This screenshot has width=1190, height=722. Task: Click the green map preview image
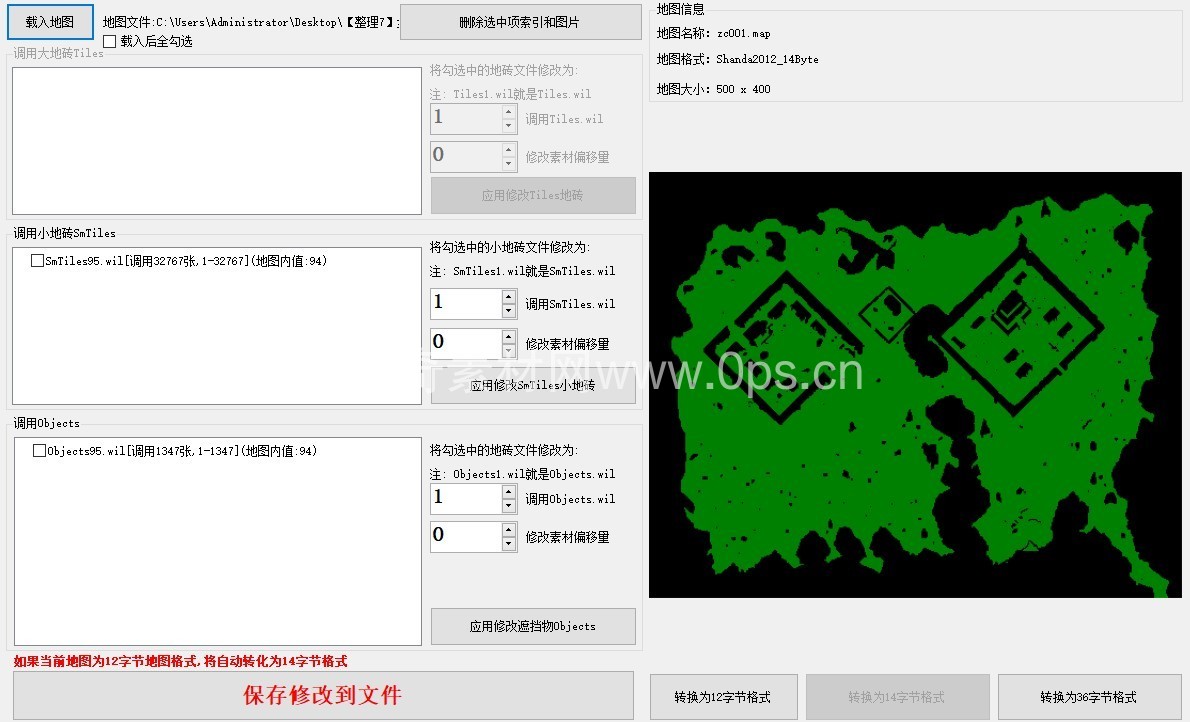point(915,385)
